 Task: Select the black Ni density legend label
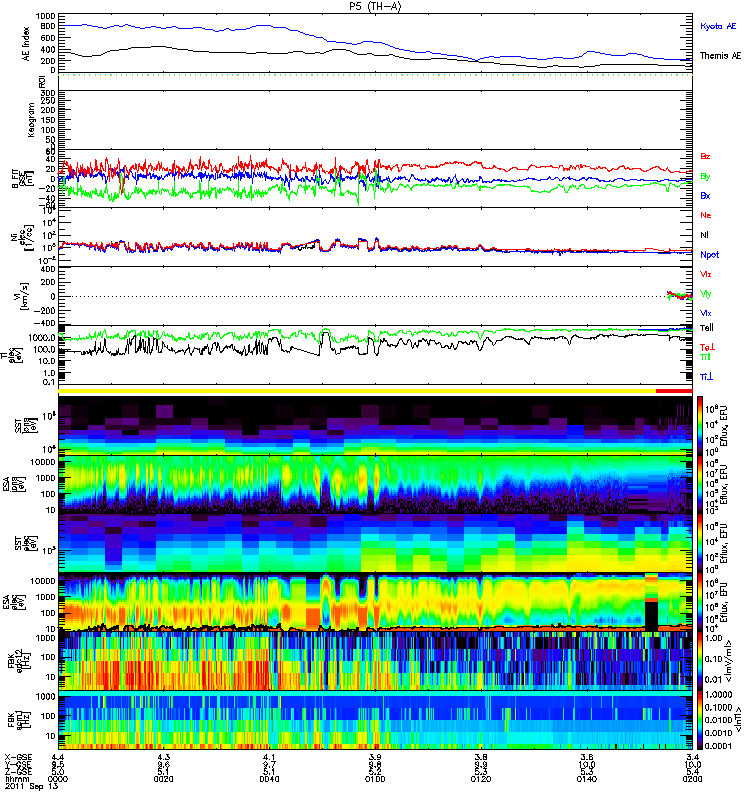click(x=704, y=235)
